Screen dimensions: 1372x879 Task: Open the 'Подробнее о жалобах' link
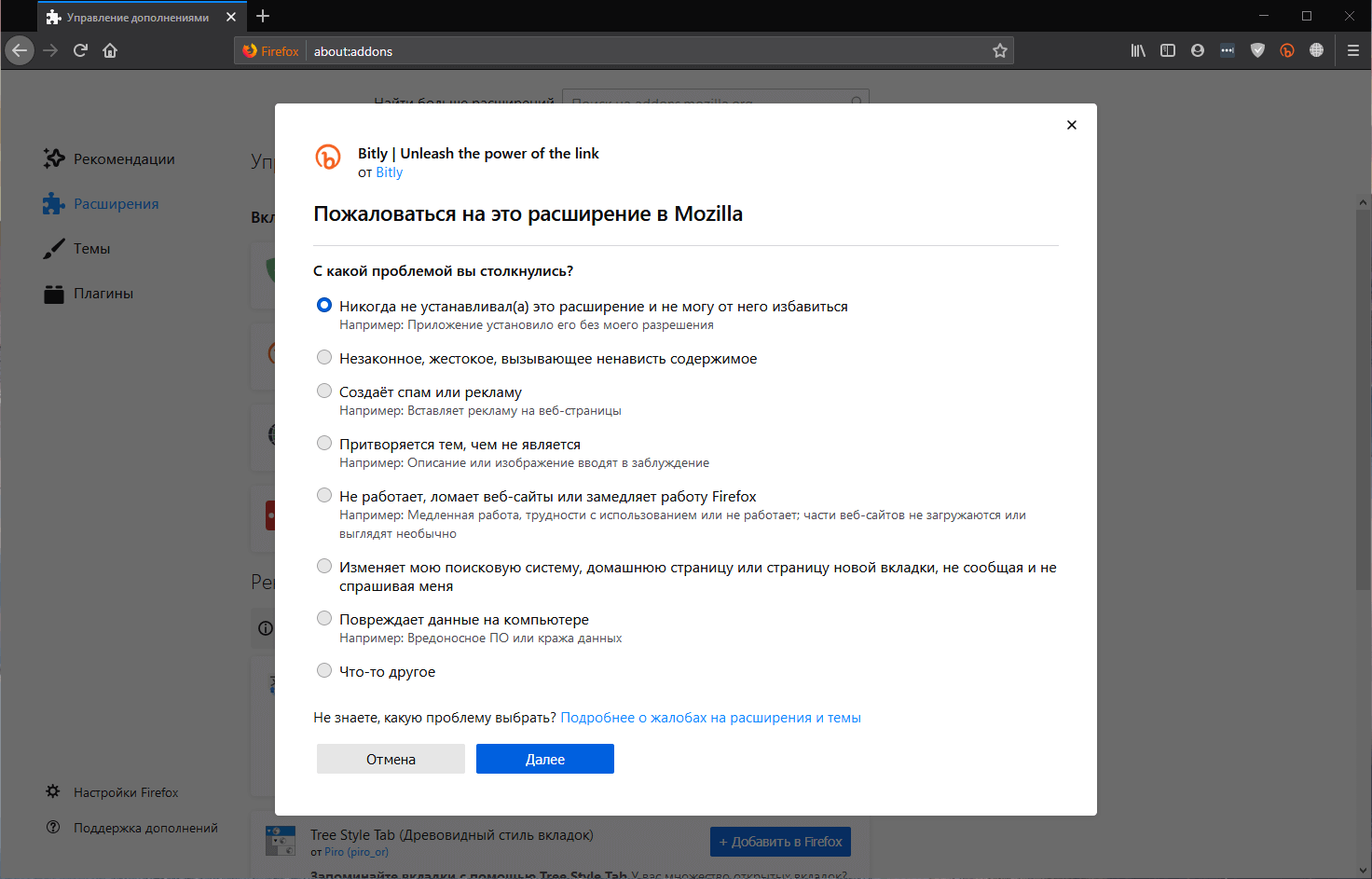pos(711,717)
